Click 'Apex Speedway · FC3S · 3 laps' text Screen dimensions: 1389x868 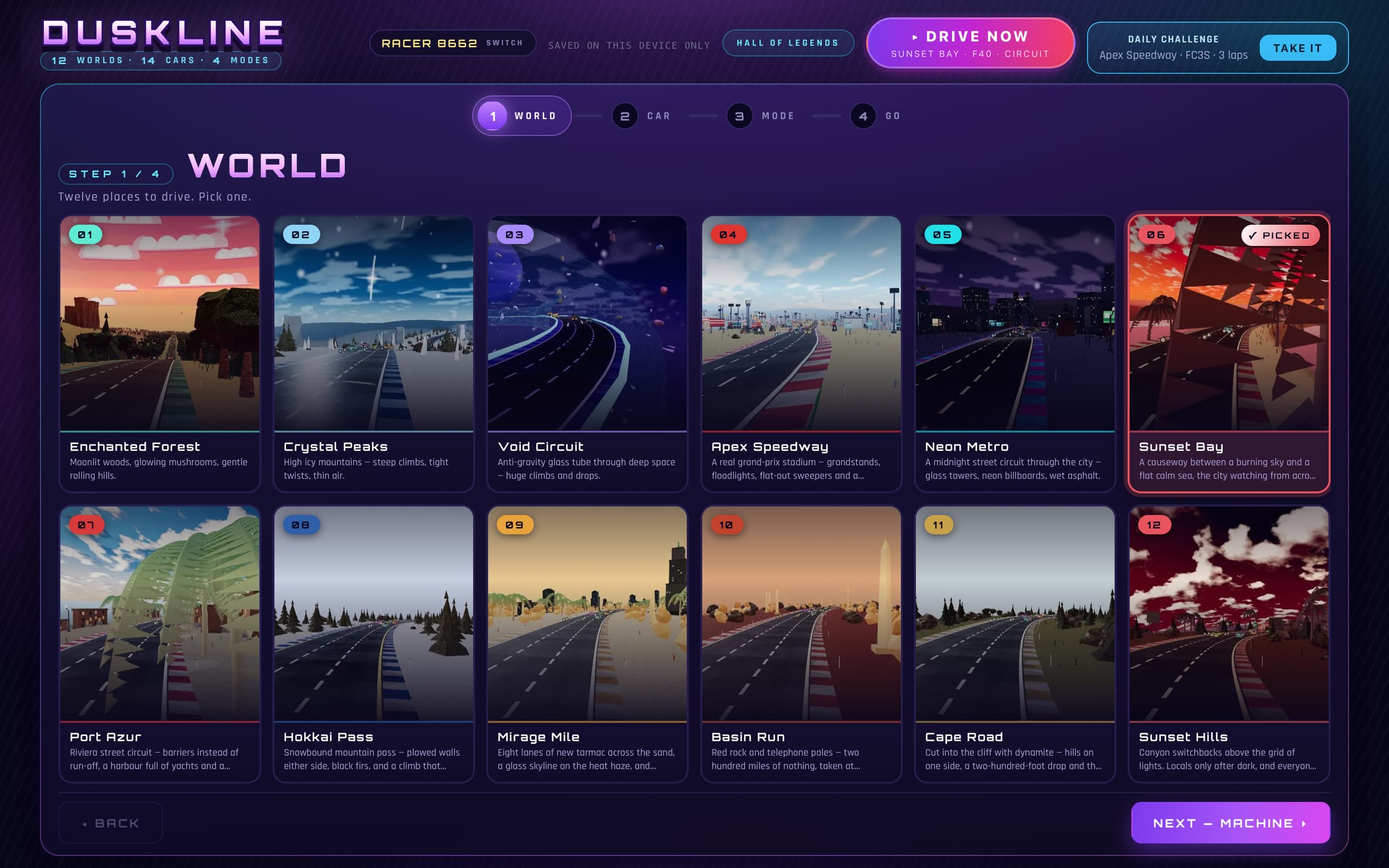[x=1173, y=55]
